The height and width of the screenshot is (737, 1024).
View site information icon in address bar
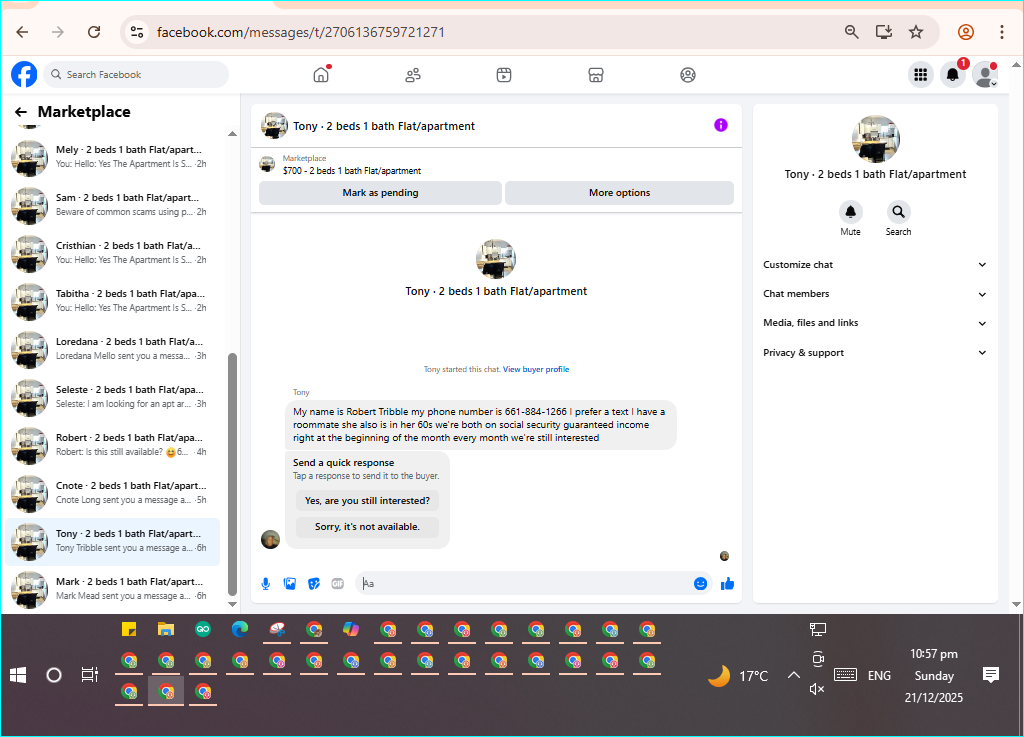pyautogui.click(x=136, y=32)
